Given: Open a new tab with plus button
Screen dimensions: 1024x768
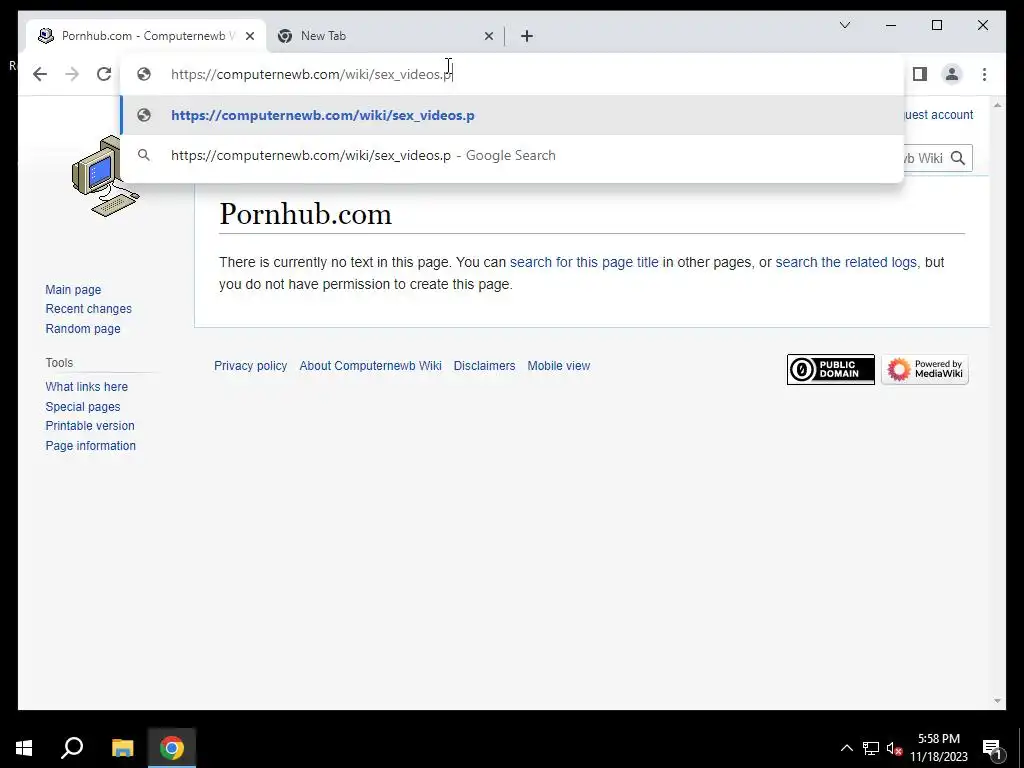Looking at the screenshot, I should coord(527,36).
